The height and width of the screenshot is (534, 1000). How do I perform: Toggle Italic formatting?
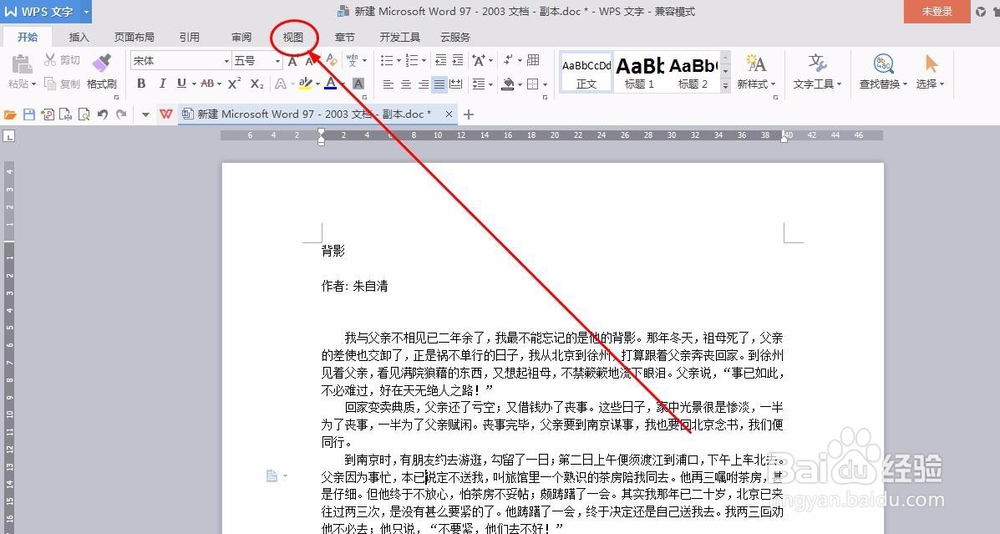162,84
